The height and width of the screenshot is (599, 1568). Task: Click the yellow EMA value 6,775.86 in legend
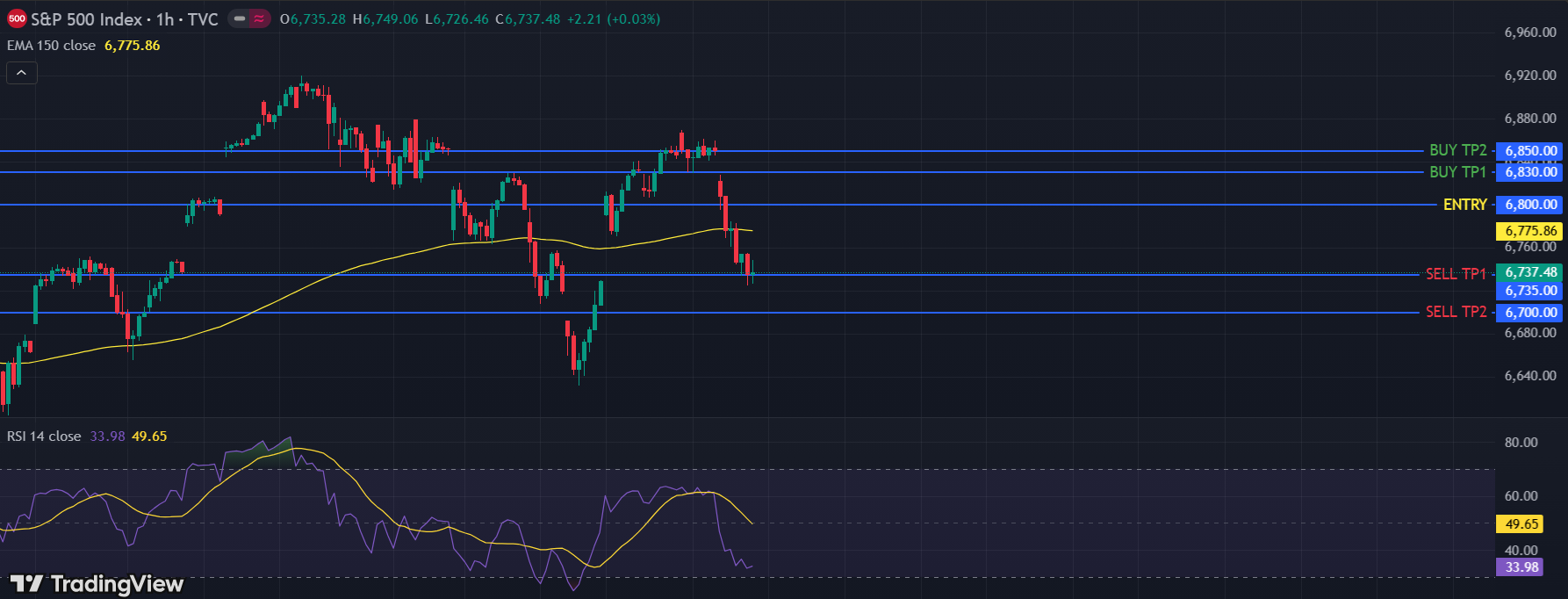click(132, 46)
